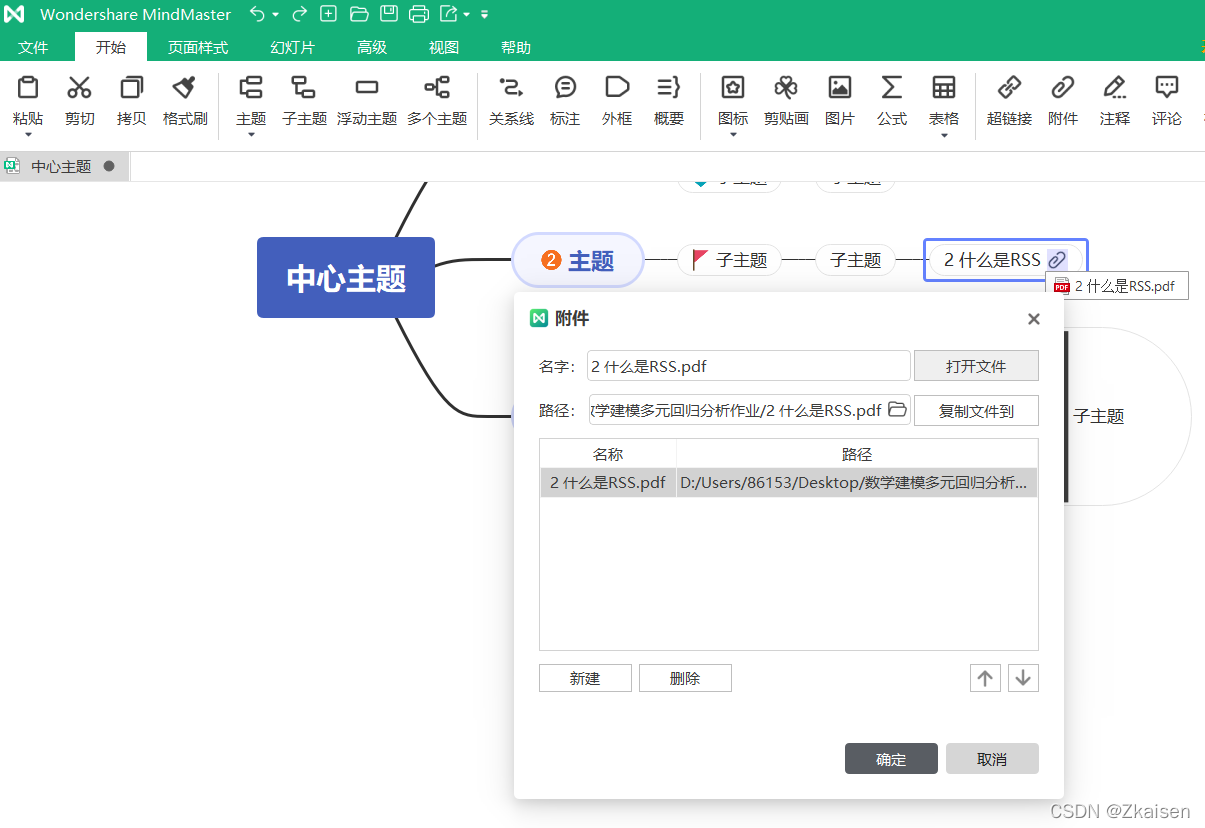This screenshot has height=828, width=1205.
Task: Click the Copy (拷贝) tool
Action: pyautogui.click(x=131, y=101)
